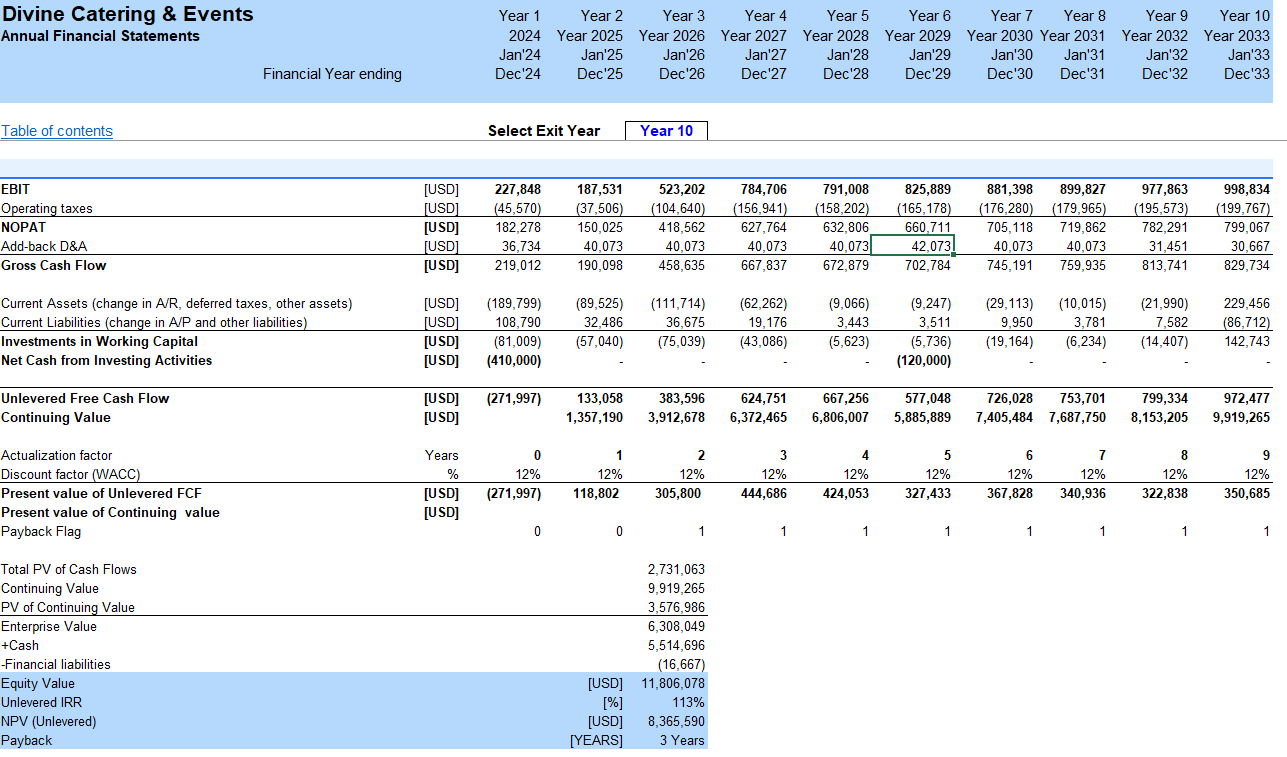This screenshot has height=757, width=1287.
Task: Click the Equity Value amount 11,806,078
Action: 674,684
